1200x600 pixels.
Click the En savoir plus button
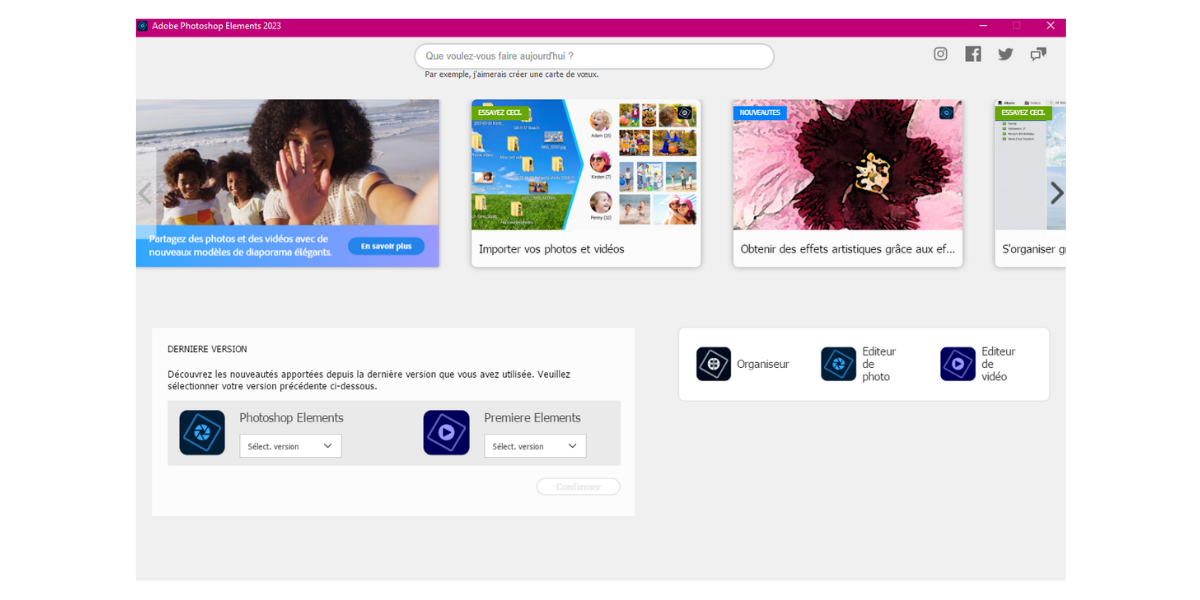(386, 246)
